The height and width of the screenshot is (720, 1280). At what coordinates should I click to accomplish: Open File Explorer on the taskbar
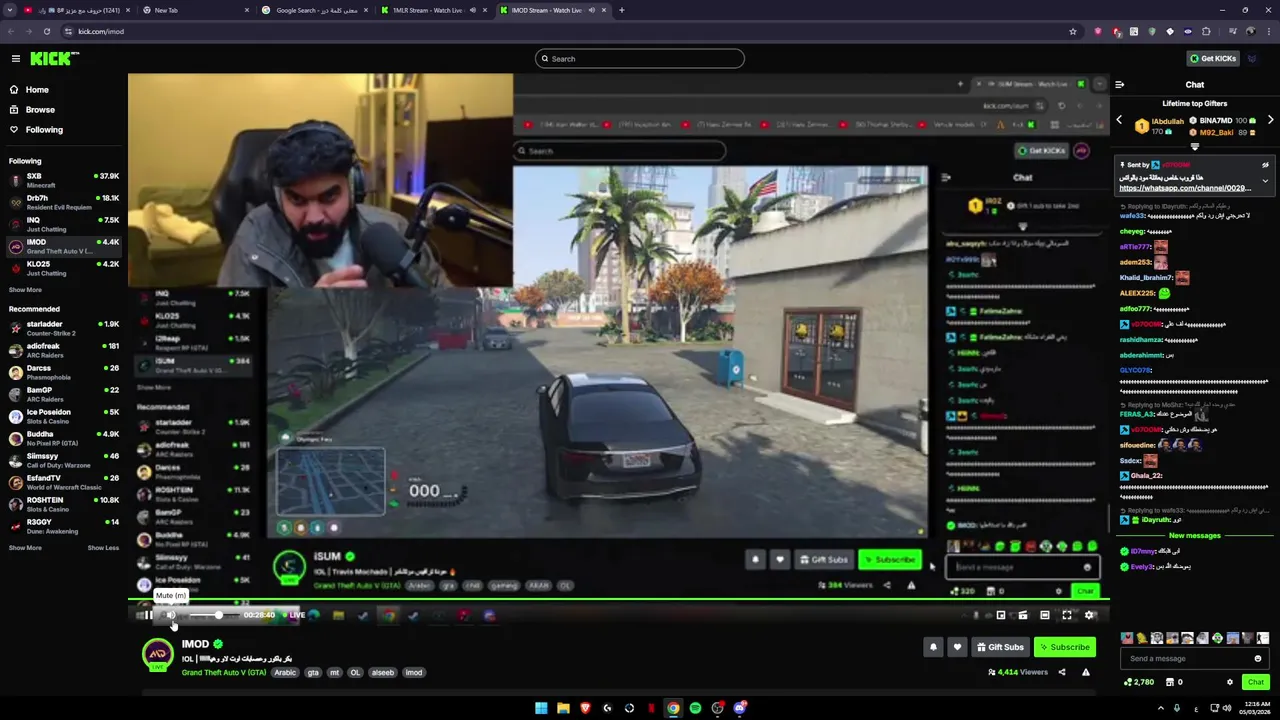pos(563,708)
